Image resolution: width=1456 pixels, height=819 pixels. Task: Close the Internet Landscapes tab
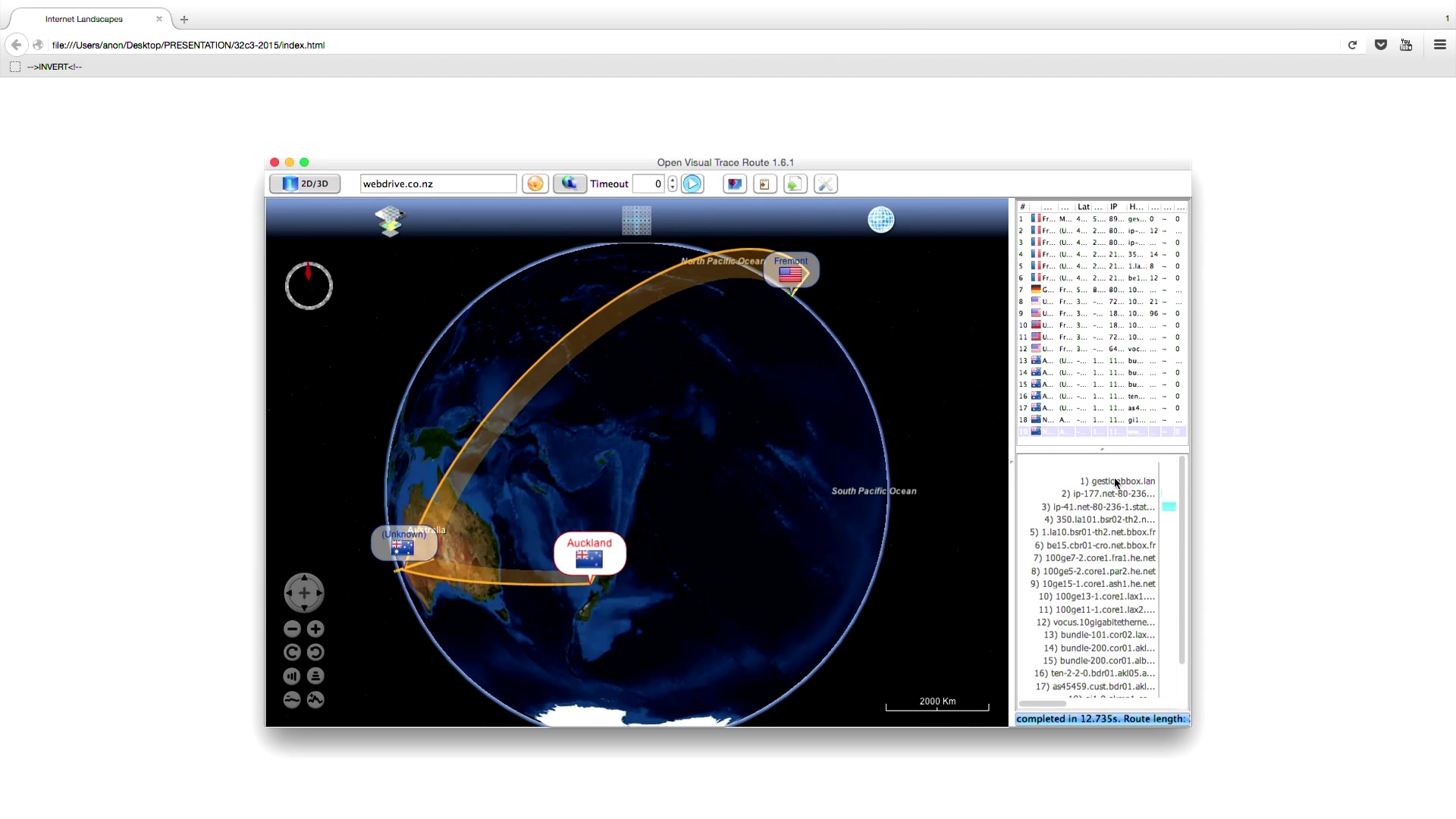point(159,19)
